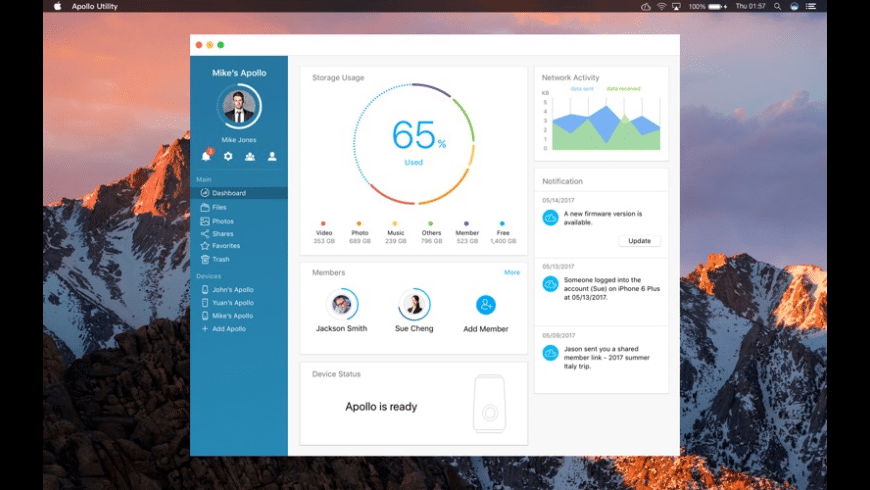Click the Apollo device image

489,403
